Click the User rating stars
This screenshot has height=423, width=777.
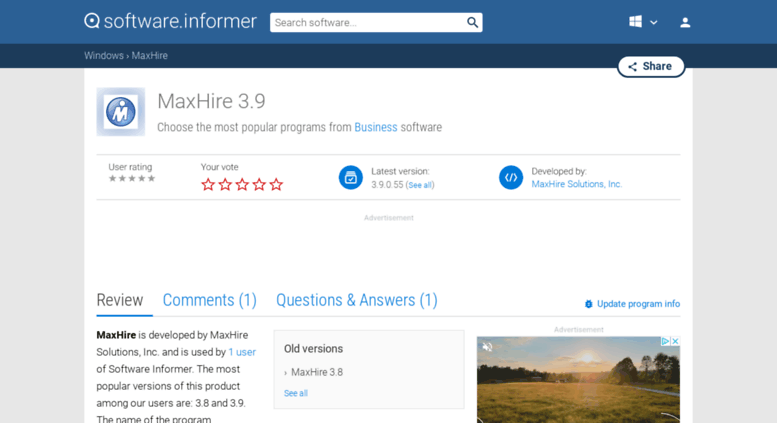click(132, 178)
